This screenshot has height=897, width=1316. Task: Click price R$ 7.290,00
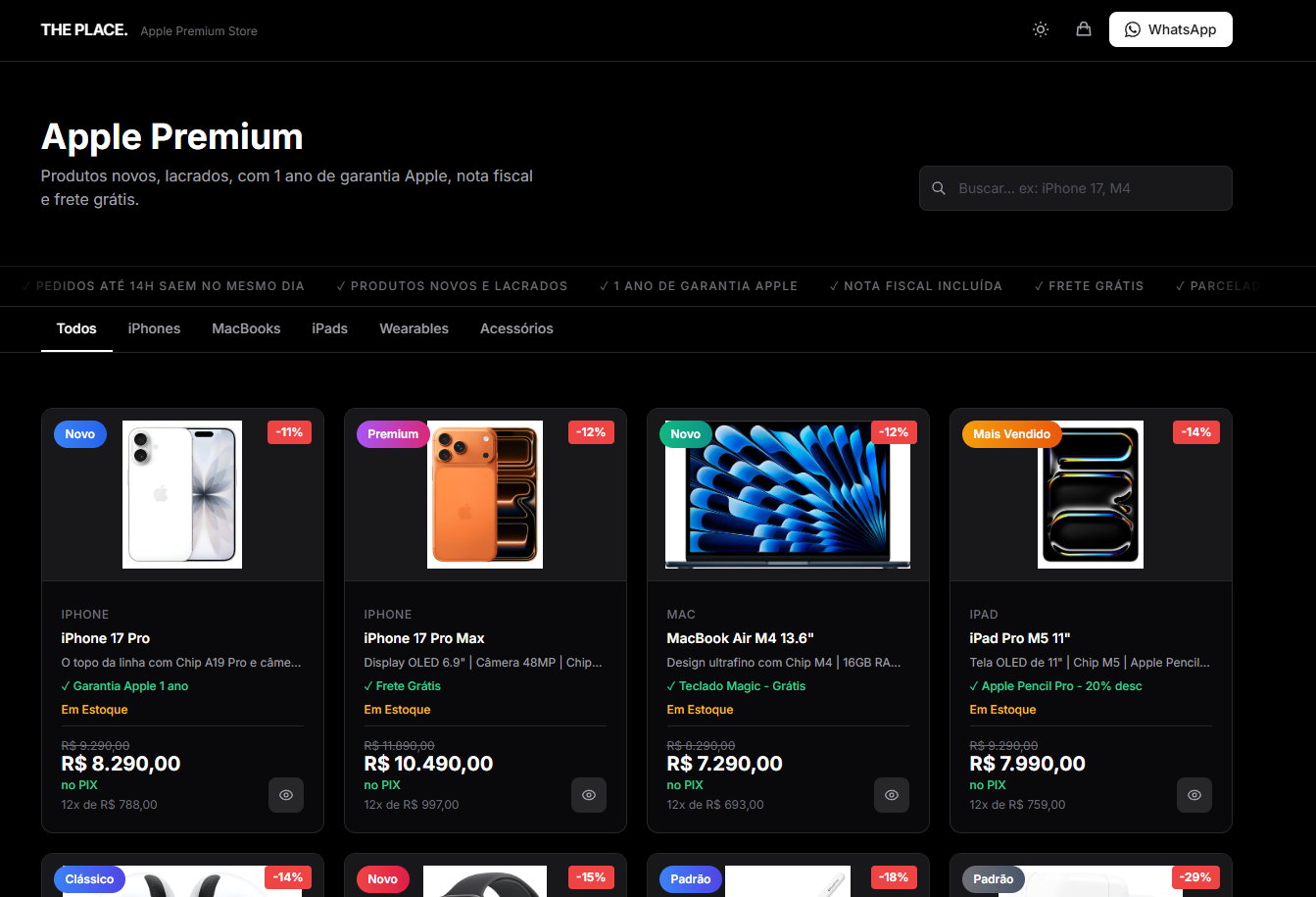(x=724, y=764)
